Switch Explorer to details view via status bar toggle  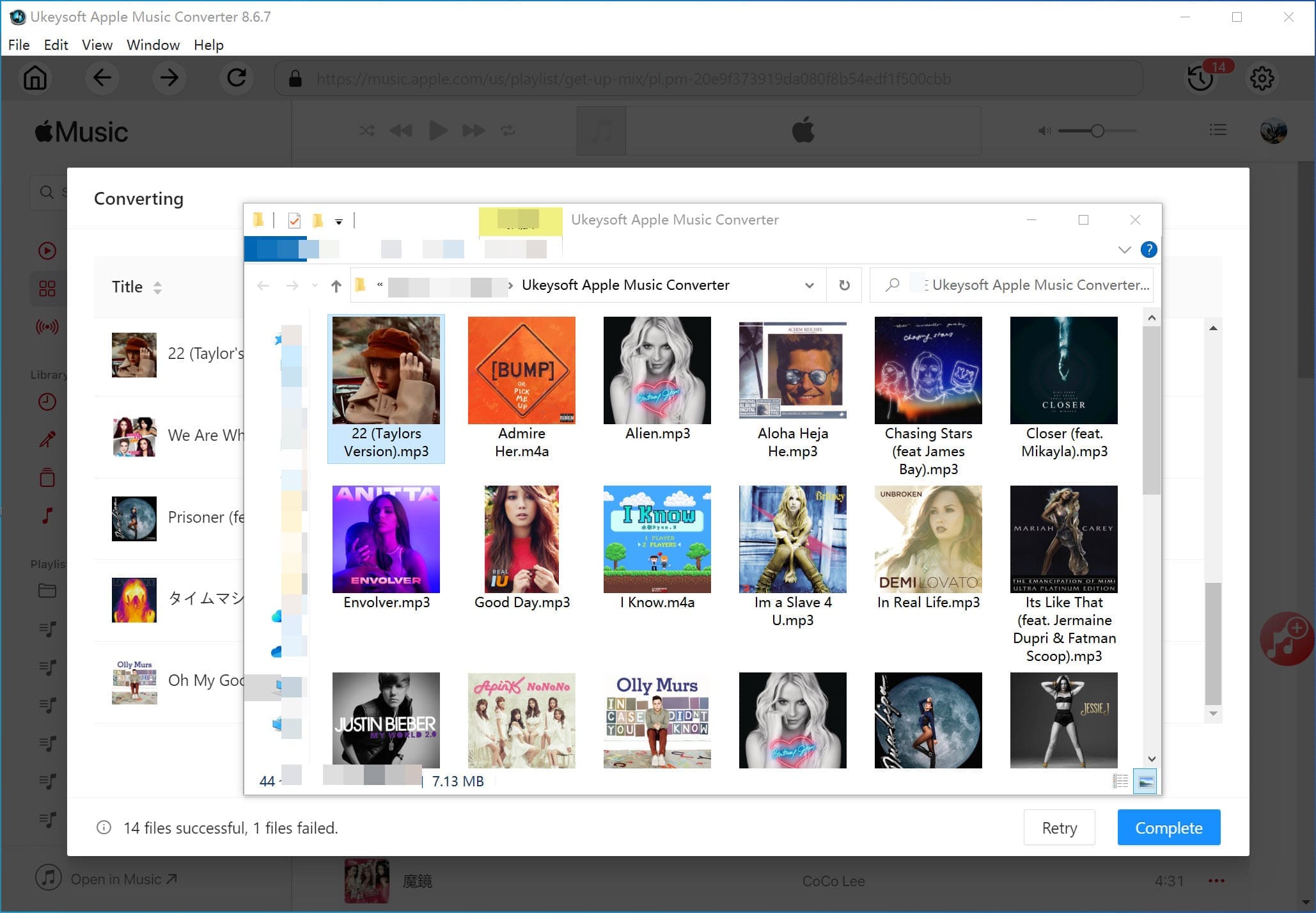[x=1120, y=781]
